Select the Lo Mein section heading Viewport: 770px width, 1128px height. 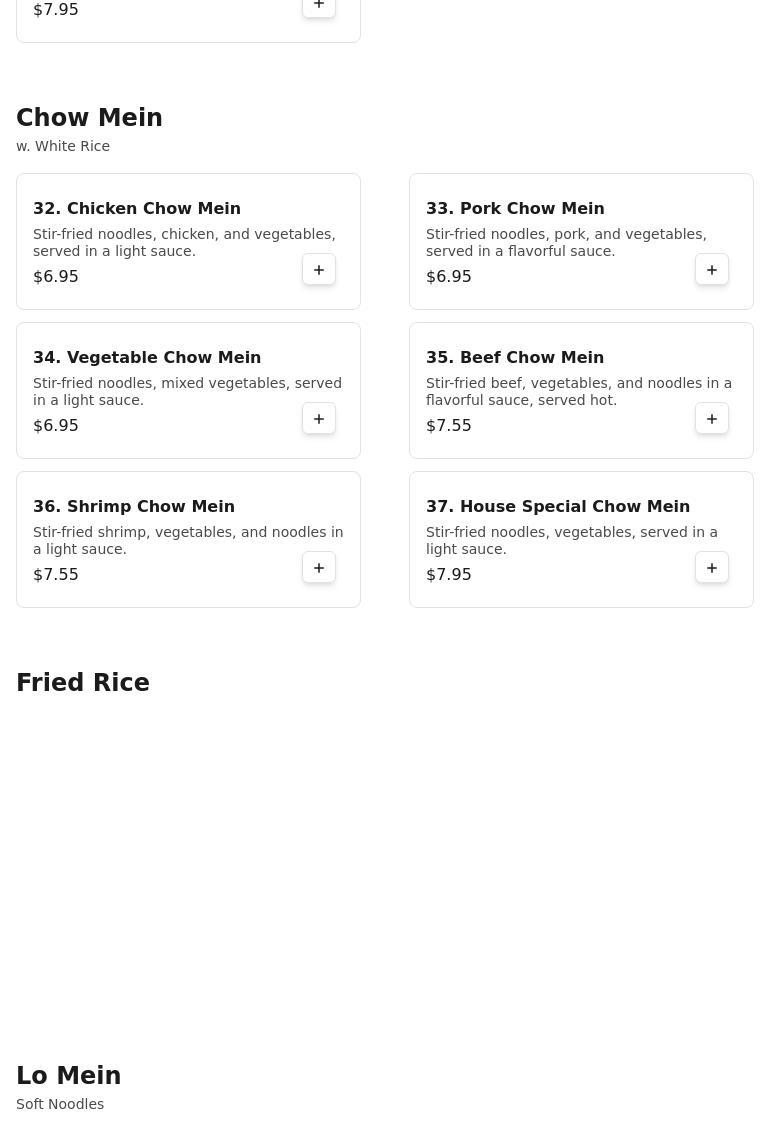point(68,1075)
